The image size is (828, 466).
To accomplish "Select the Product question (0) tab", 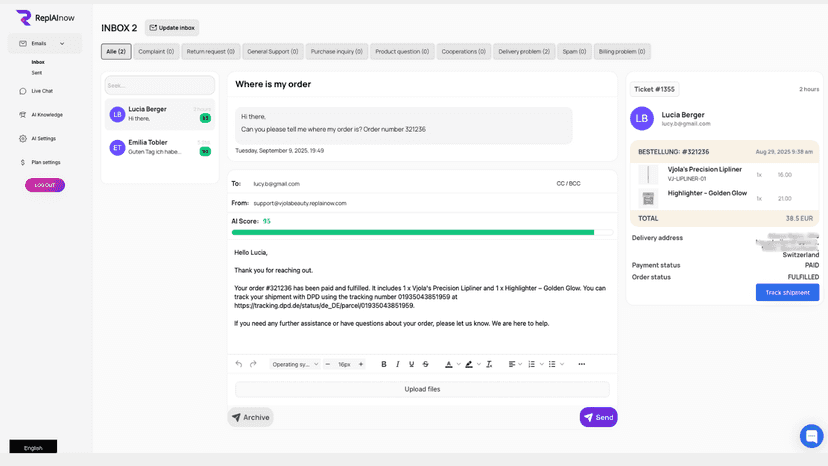I will 402,51.
